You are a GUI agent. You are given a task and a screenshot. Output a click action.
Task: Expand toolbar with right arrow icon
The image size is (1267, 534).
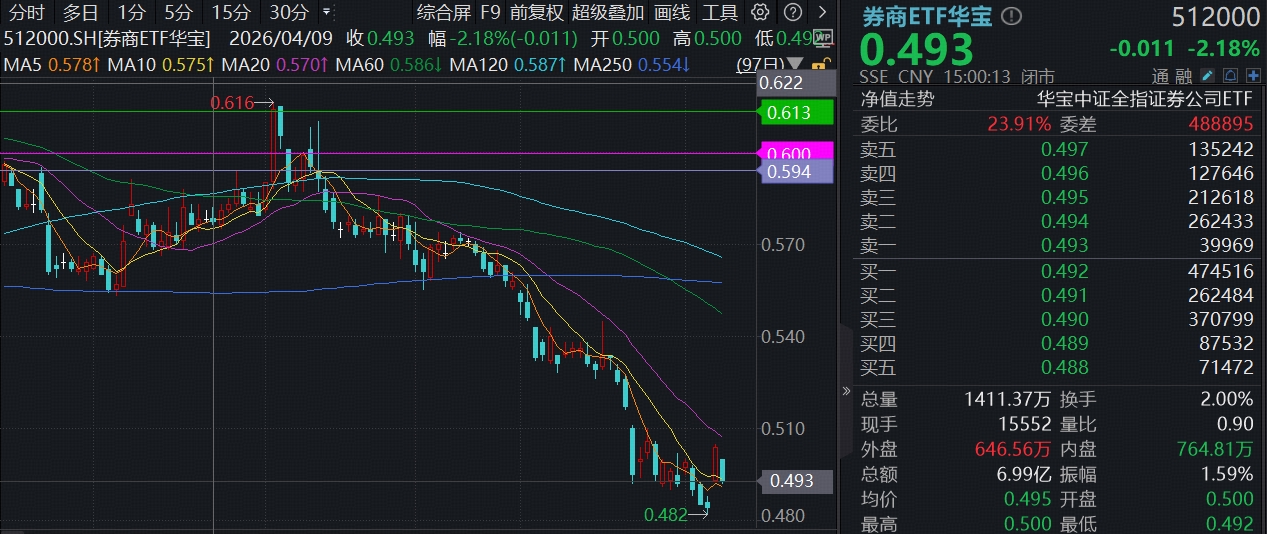tap(822, 13)
